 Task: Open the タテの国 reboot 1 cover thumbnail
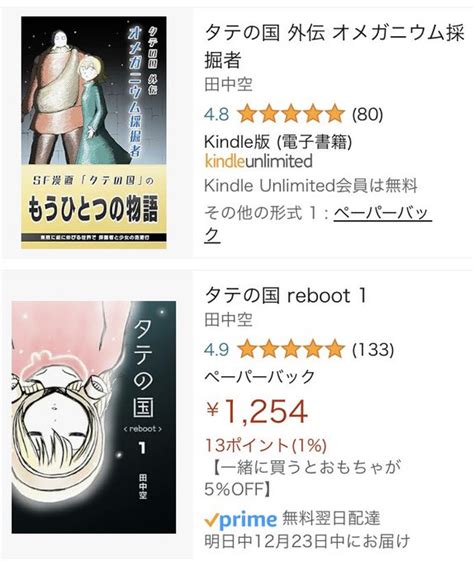pos(94,417)
